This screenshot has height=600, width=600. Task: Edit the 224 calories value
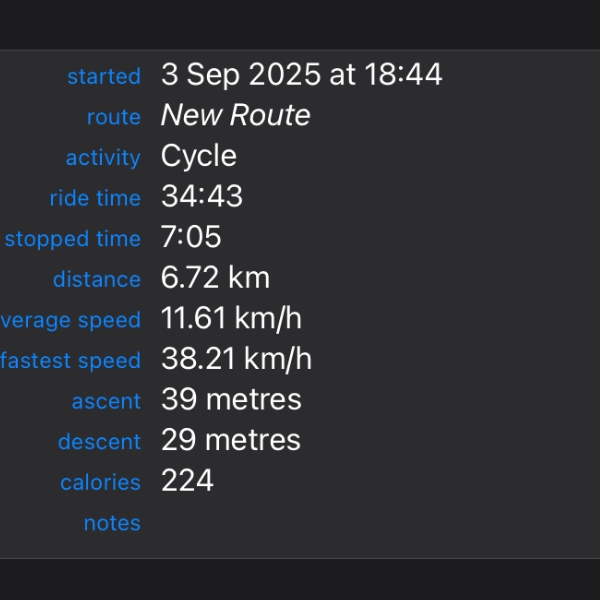coord(187,480)
